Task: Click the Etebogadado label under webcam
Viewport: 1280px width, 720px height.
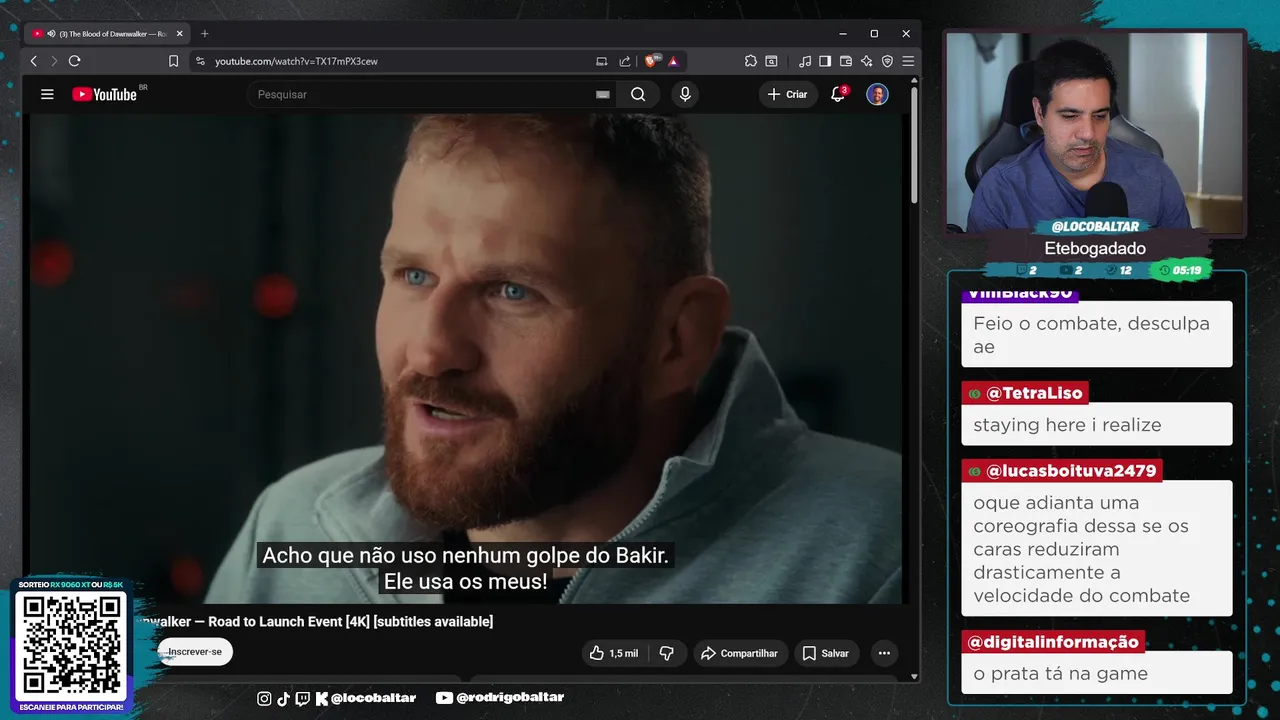Action: [1095, 249]
